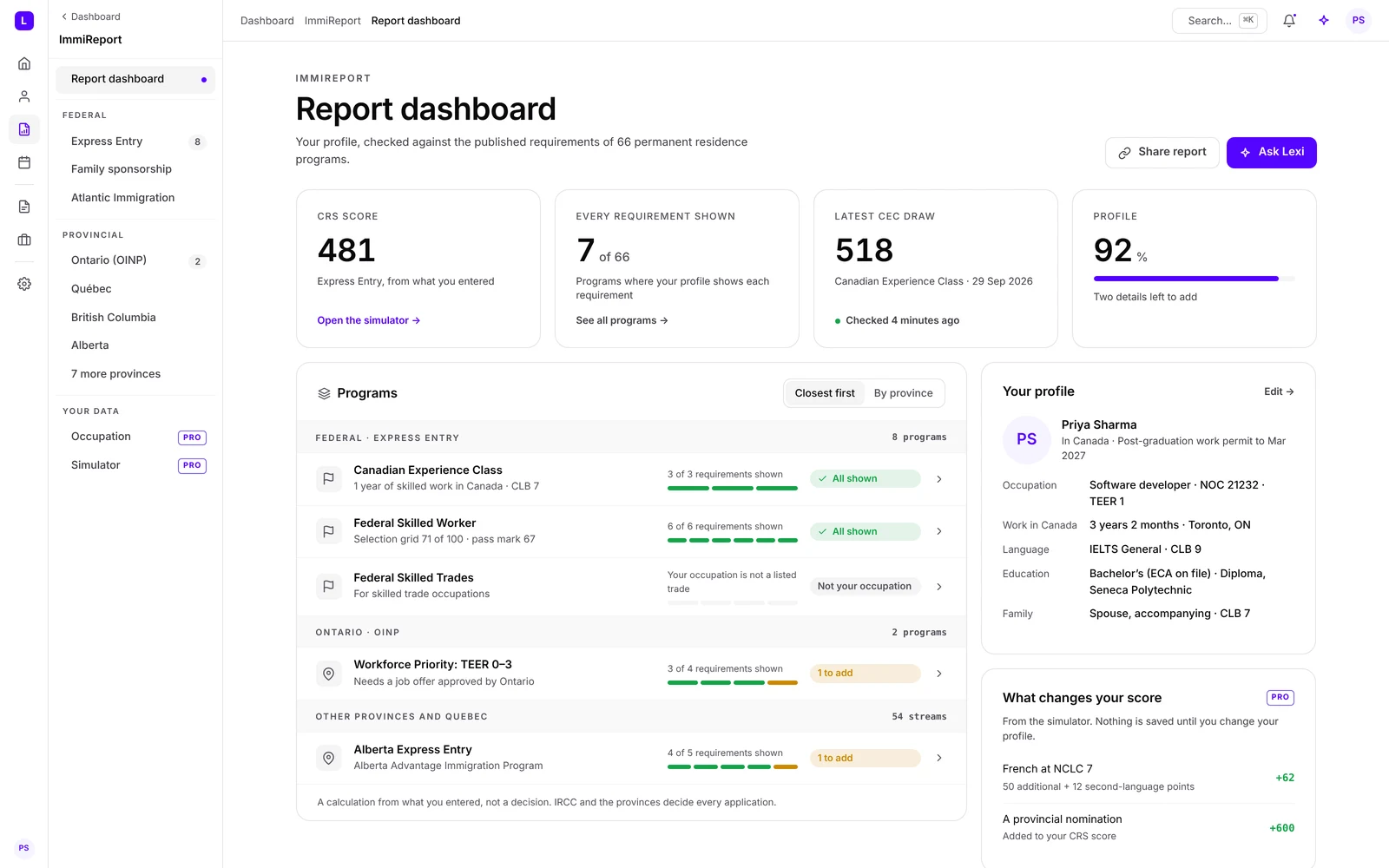Show 7 more provinces in sidebar
Screen dimensions: 1389x868
click(135, 374)
